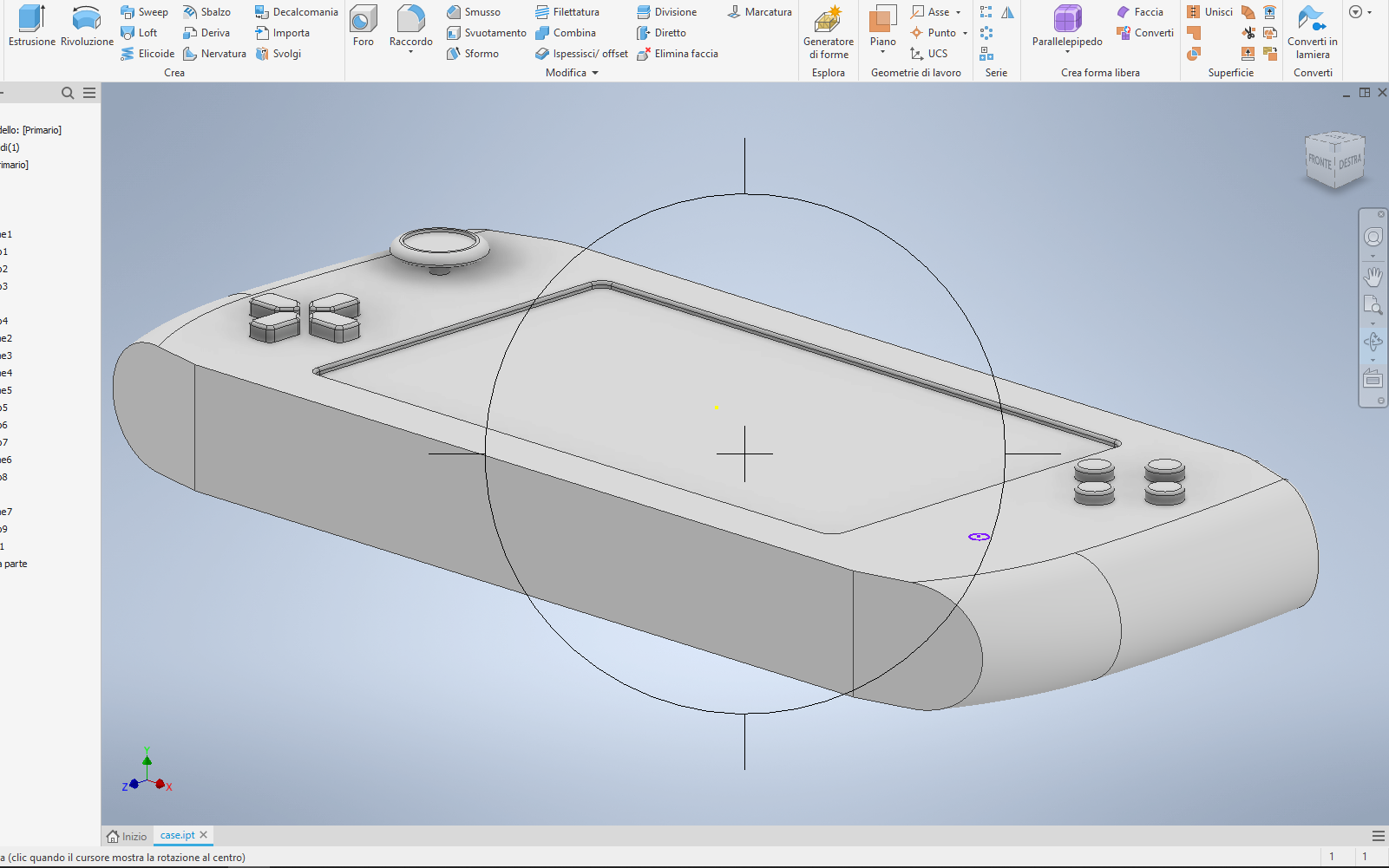Run Converti in lamiera
The width and height of the screenshot is (1389, 868).
(x=1313, y=32)
